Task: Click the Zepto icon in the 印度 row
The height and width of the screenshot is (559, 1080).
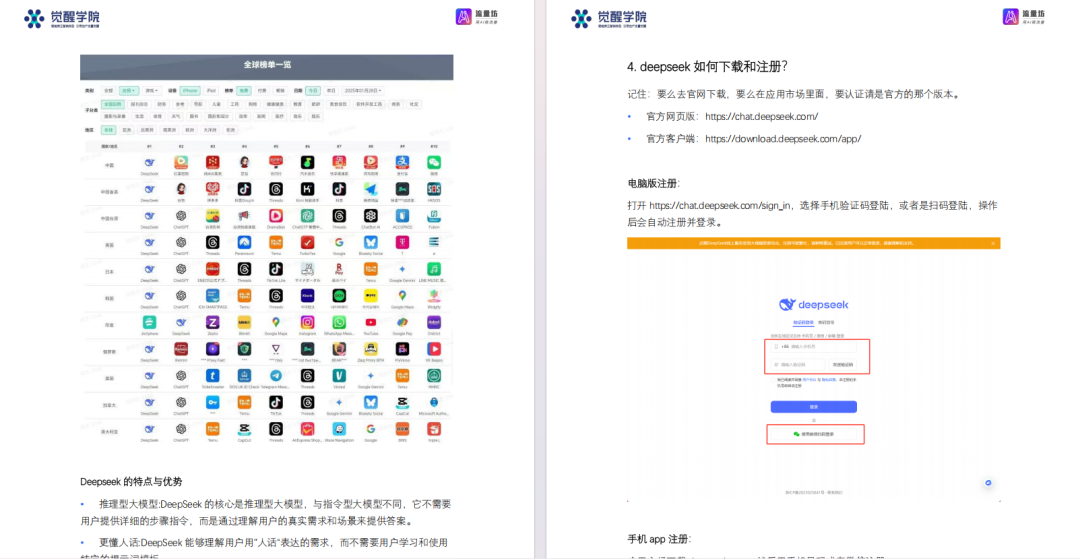Action: [212, 322]
